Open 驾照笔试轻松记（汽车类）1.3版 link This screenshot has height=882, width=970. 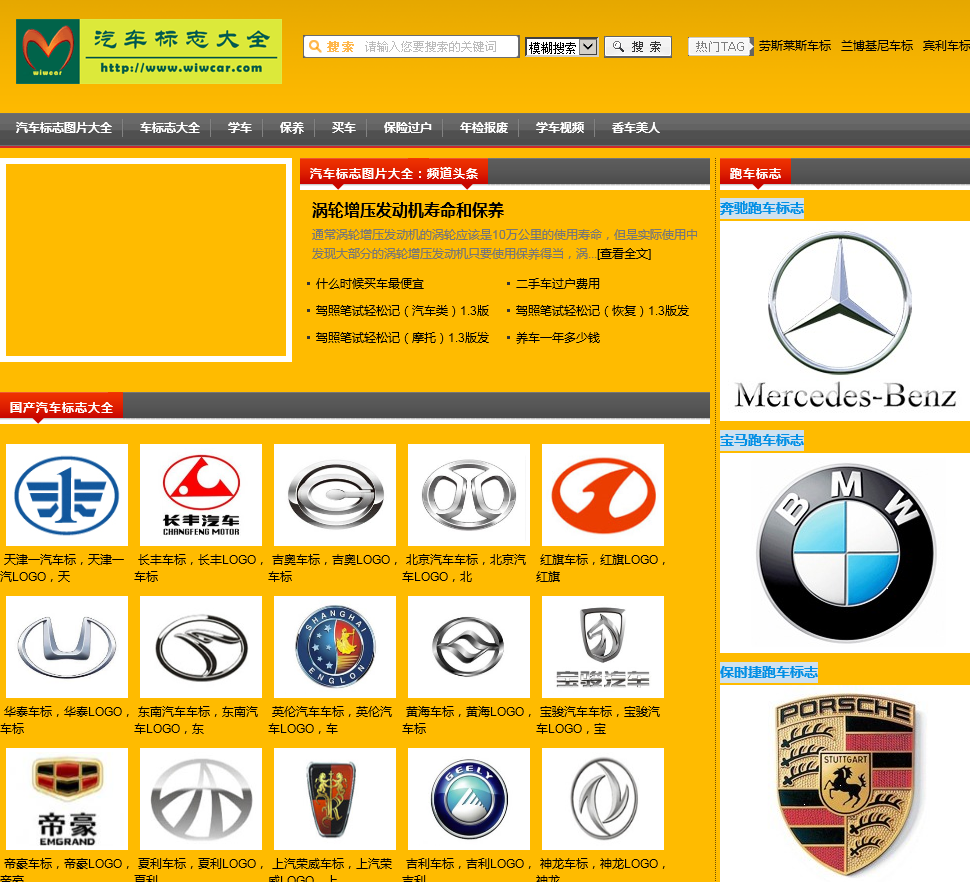point(402,311)
